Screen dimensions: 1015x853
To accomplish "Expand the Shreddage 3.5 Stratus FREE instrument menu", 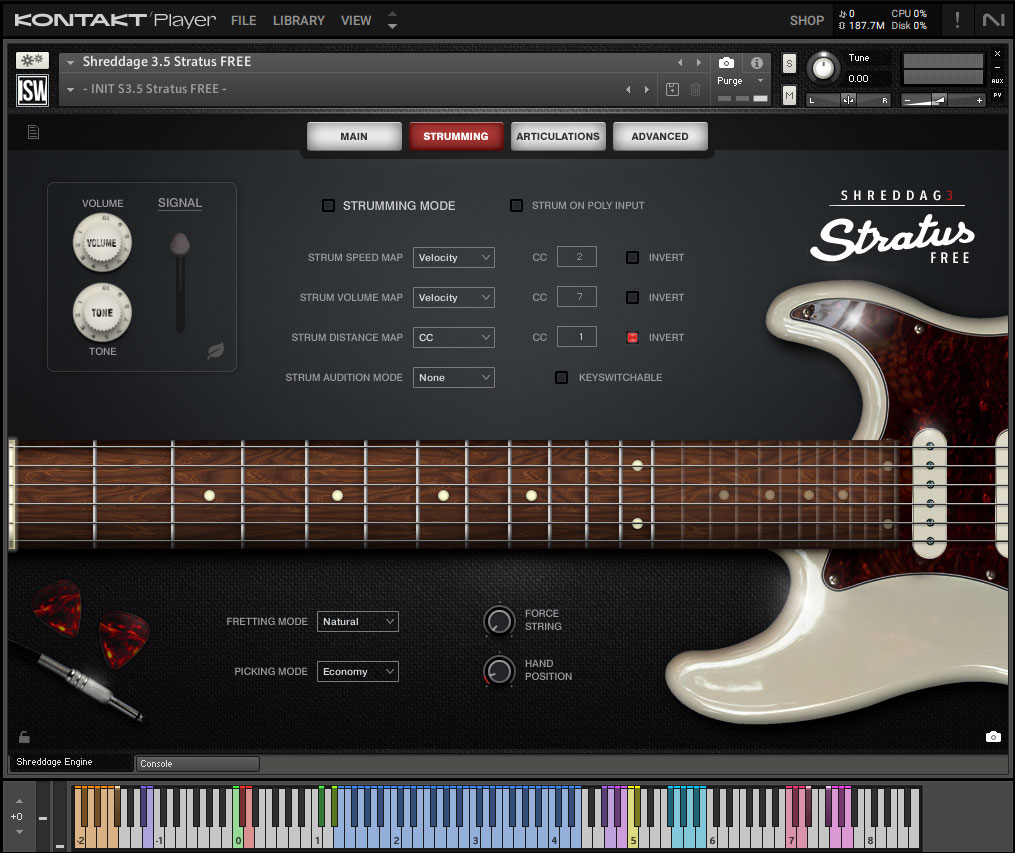I will (x=71, y=63).
